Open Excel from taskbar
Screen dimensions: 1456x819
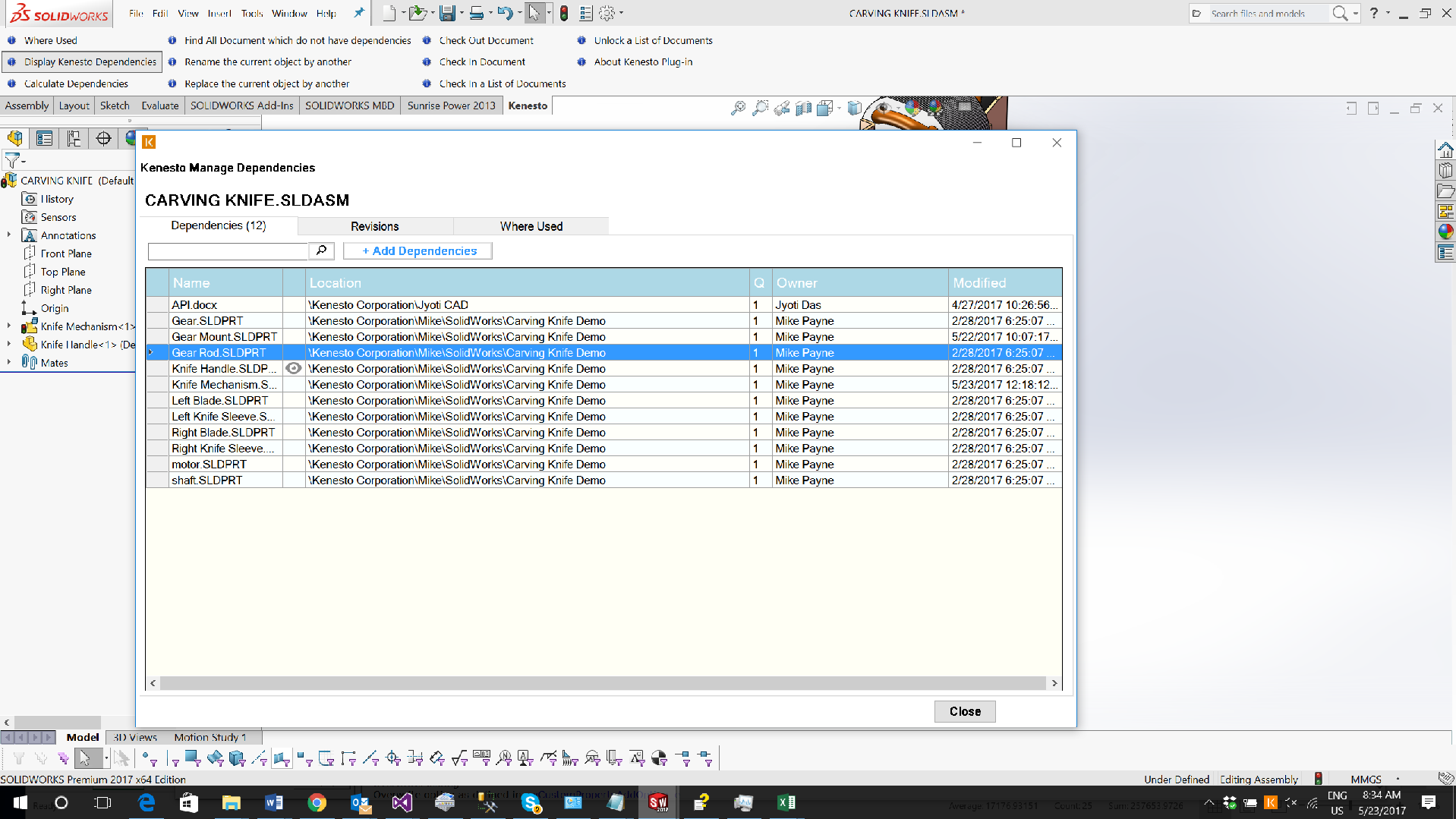click(786, 802)
